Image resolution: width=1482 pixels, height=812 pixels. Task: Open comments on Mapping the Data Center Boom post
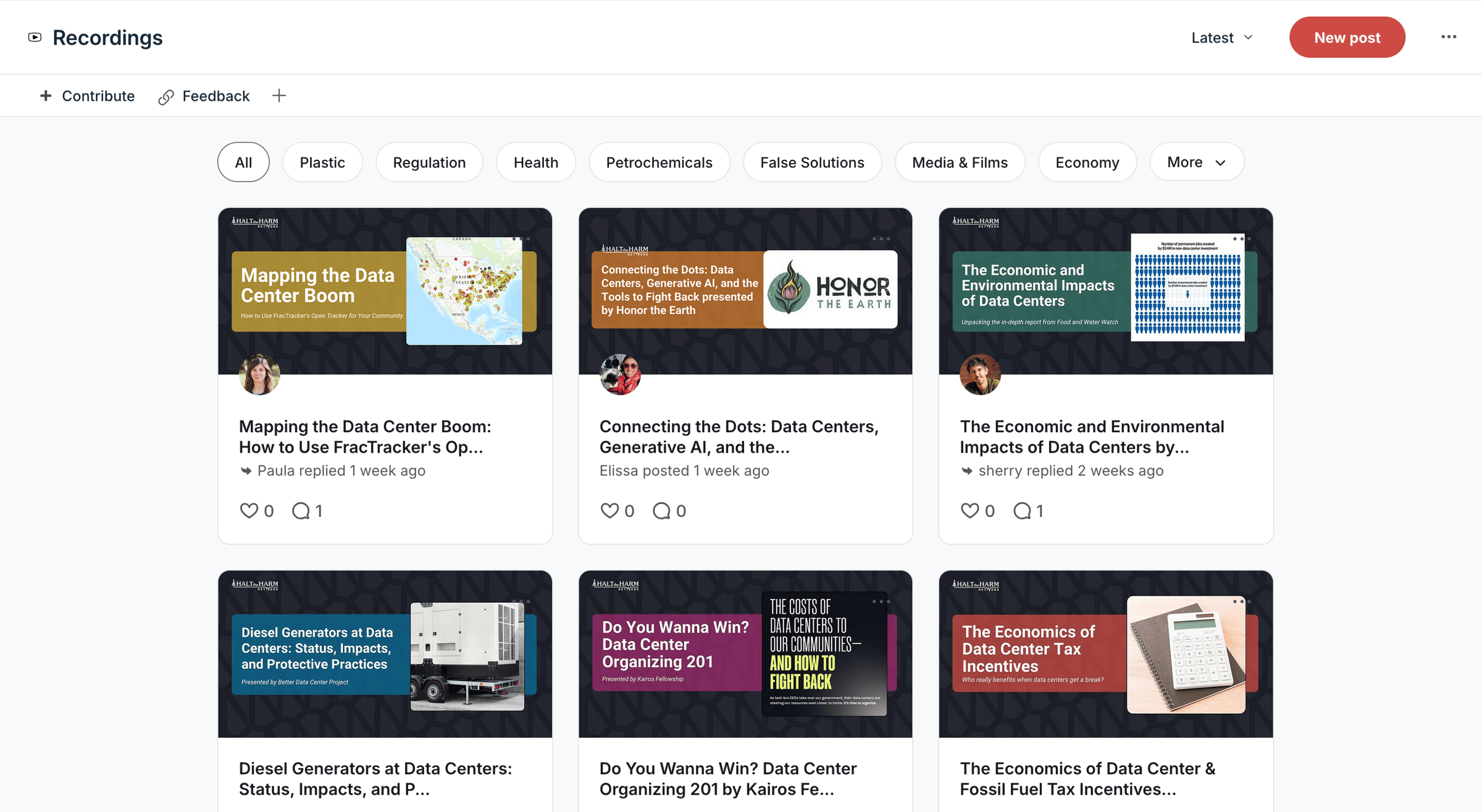point(301,511)
